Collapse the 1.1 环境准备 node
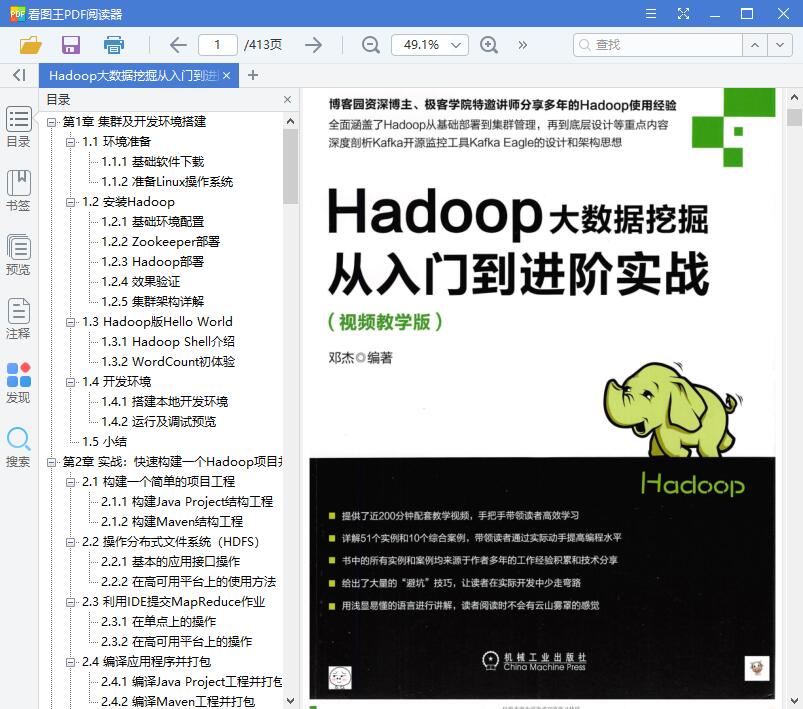 (71, 142)
